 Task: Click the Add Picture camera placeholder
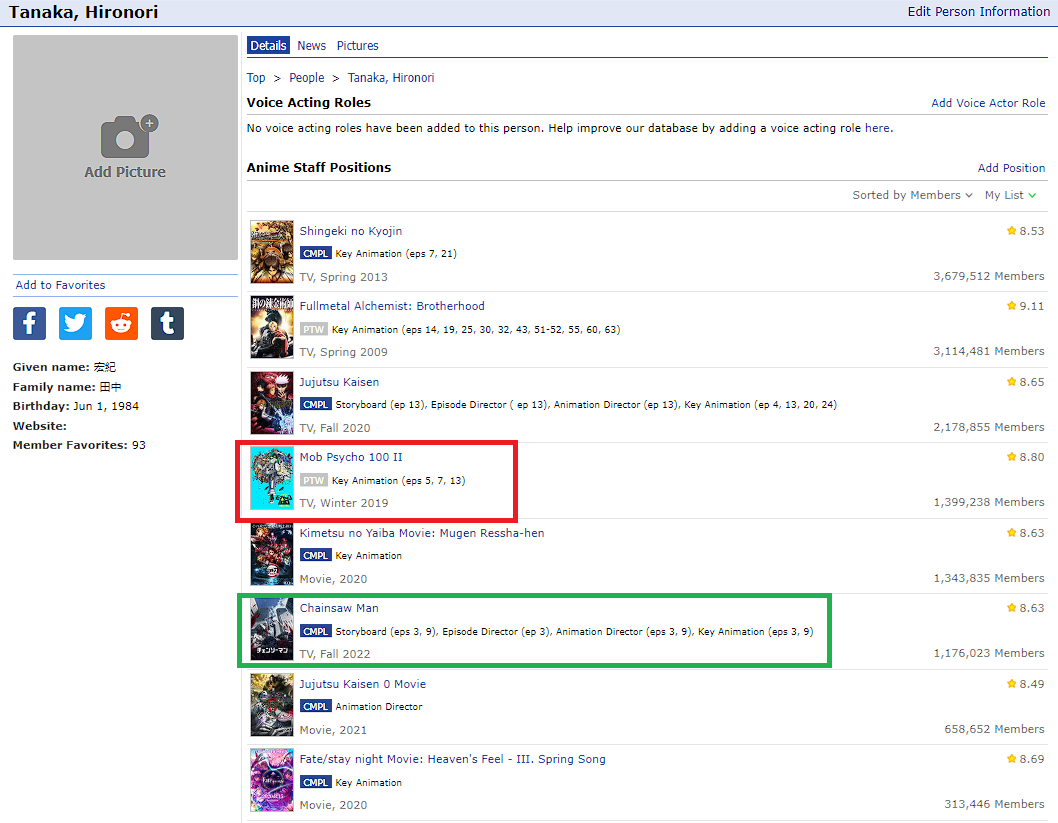125,148
